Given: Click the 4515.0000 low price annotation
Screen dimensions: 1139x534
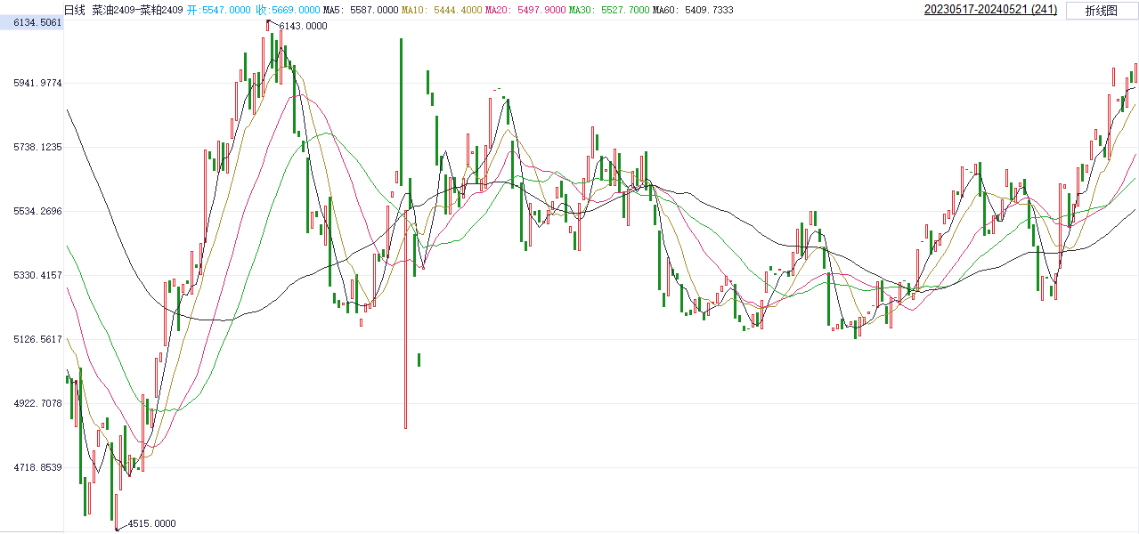Looking at the screenshot, I should tap(152, 524).
